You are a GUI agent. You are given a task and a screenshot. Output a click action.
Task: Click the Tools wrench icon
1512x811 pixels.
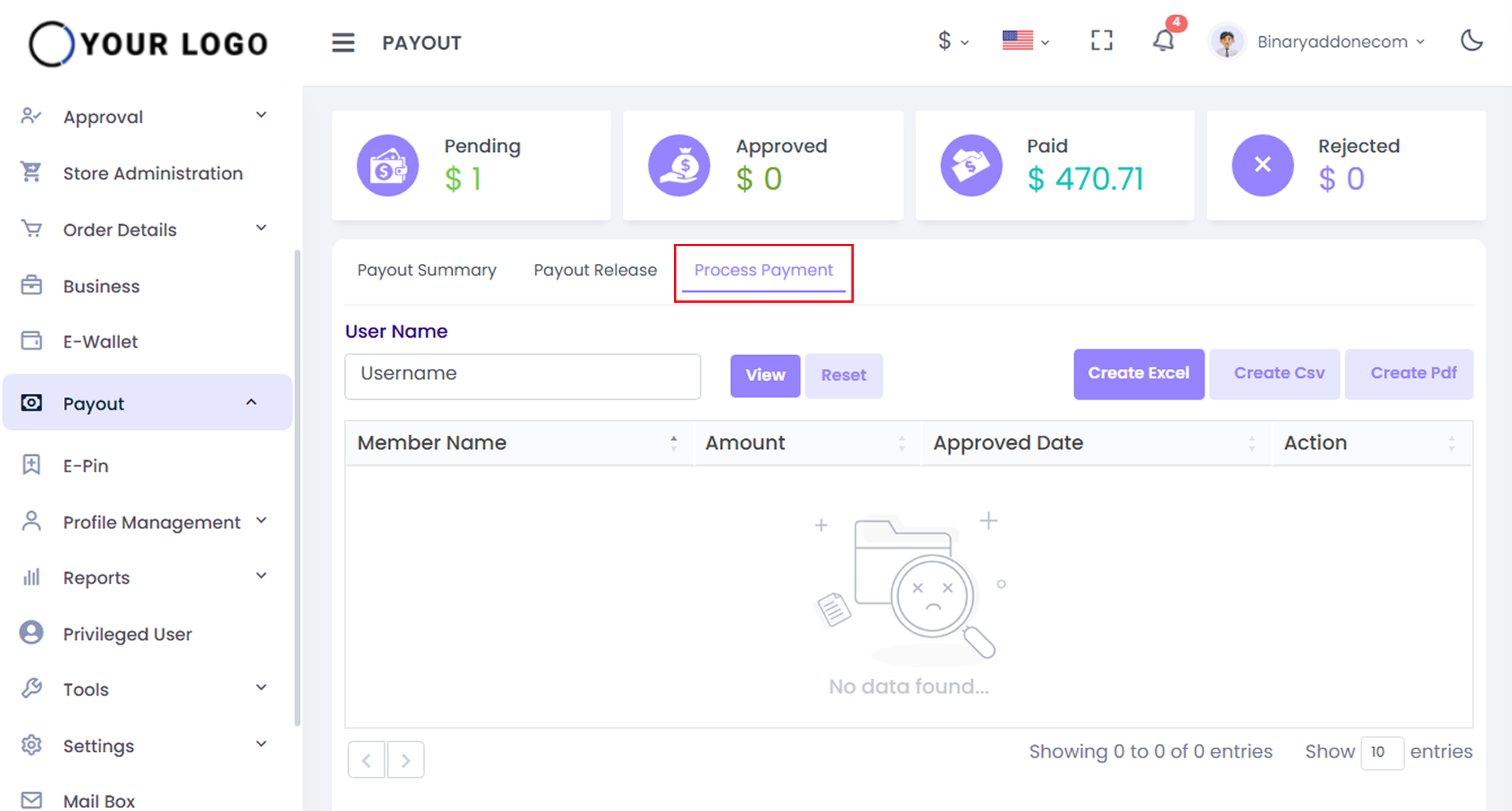tap(31, 689)
